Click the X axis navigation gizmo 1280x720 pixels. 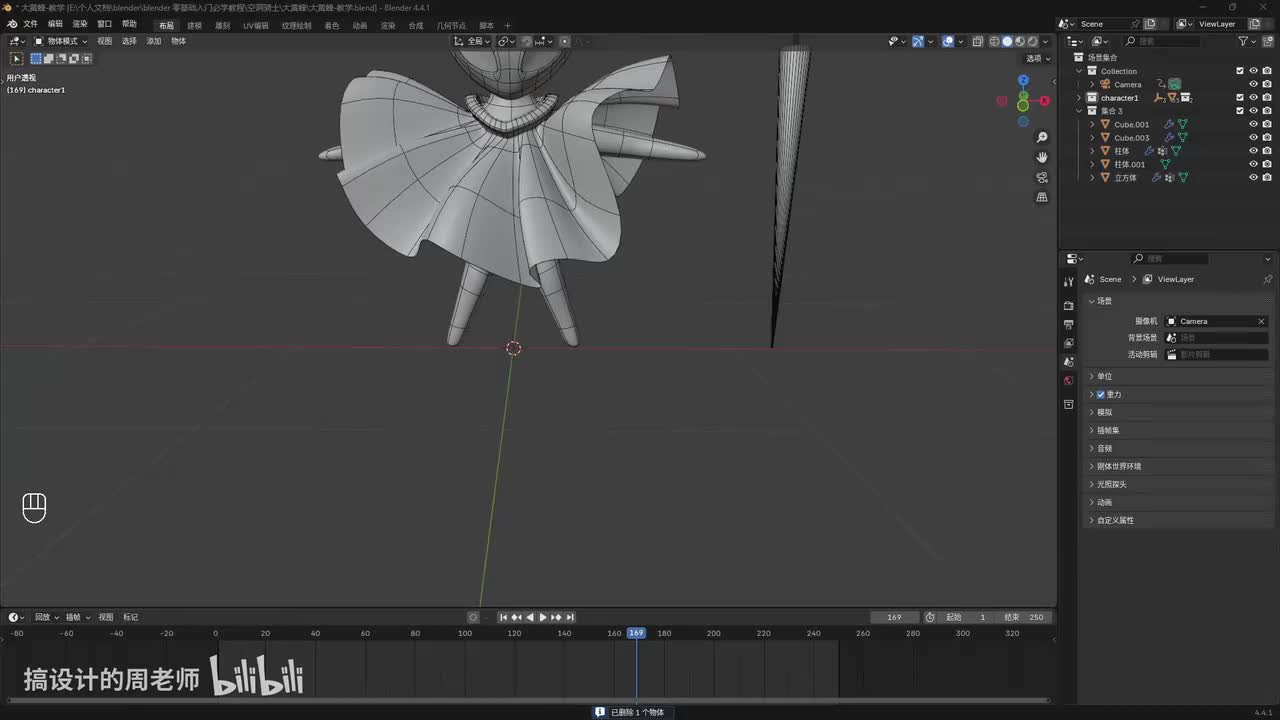click(1045, 101)
